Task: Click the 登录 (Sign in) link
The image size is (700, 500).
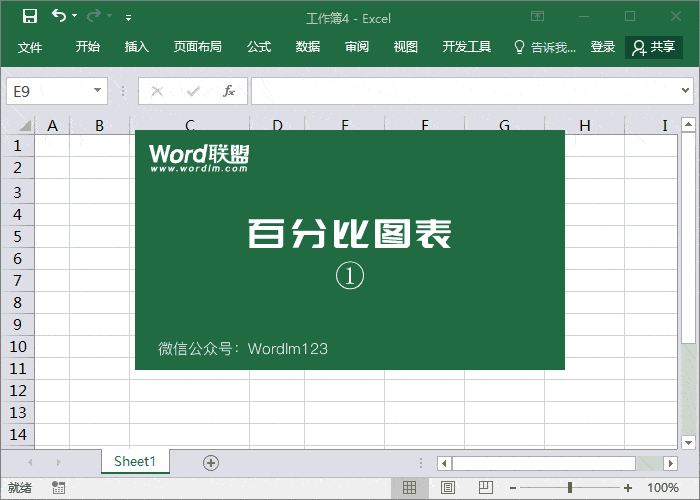Action: tap(603, 47)
